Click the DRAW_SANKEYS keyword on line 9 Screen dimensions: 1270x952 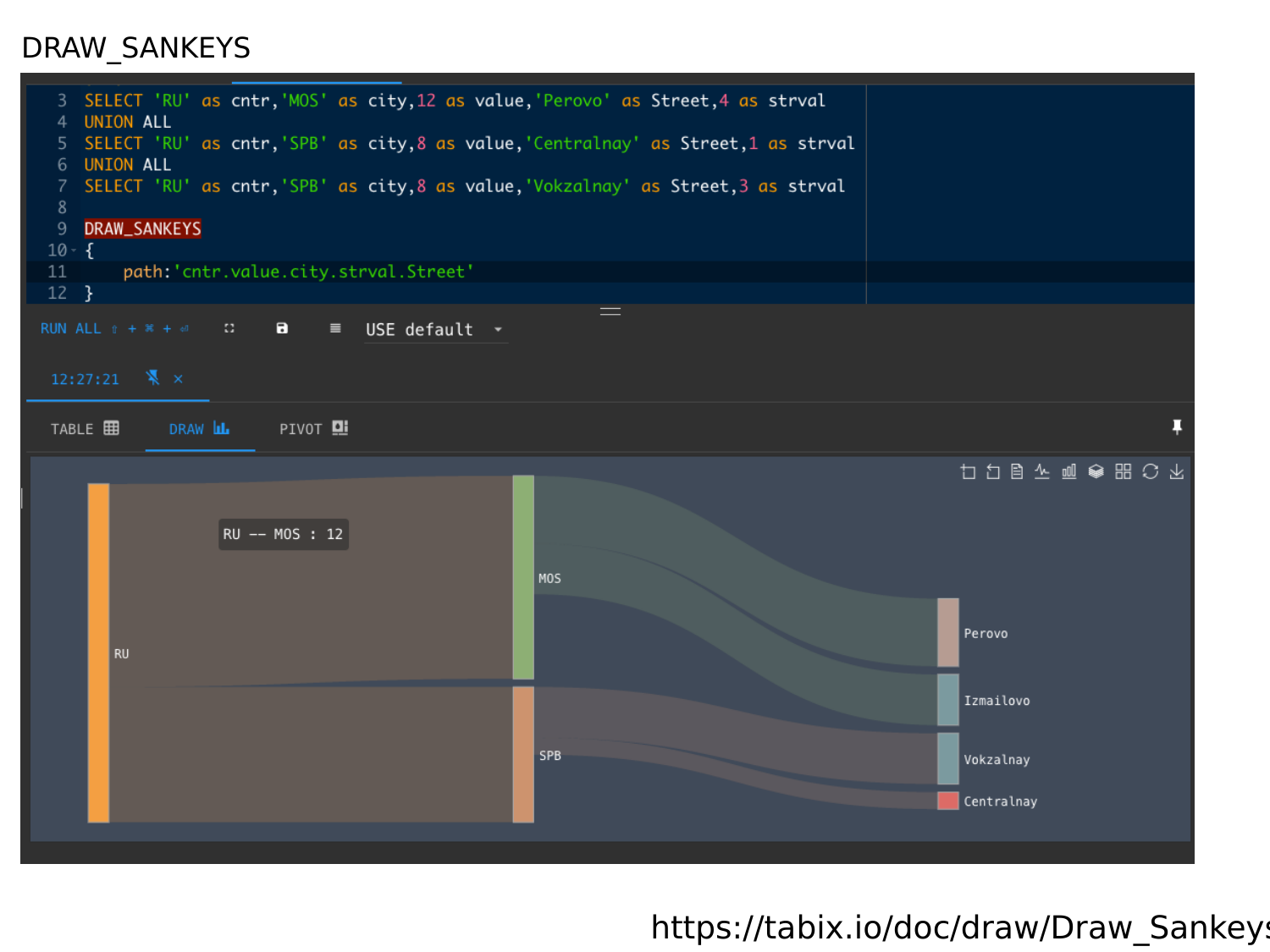pos(142,228)
